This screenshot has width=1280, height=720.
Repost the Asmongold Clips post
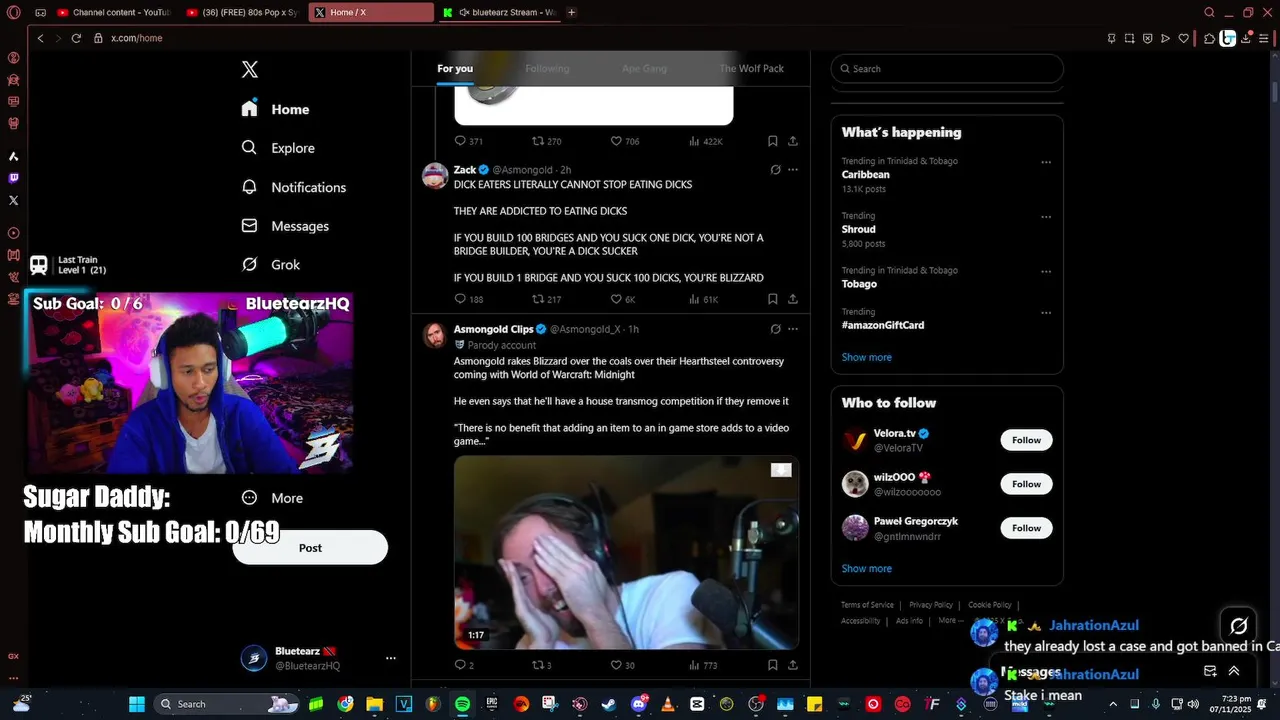click(x=541, y=665)
